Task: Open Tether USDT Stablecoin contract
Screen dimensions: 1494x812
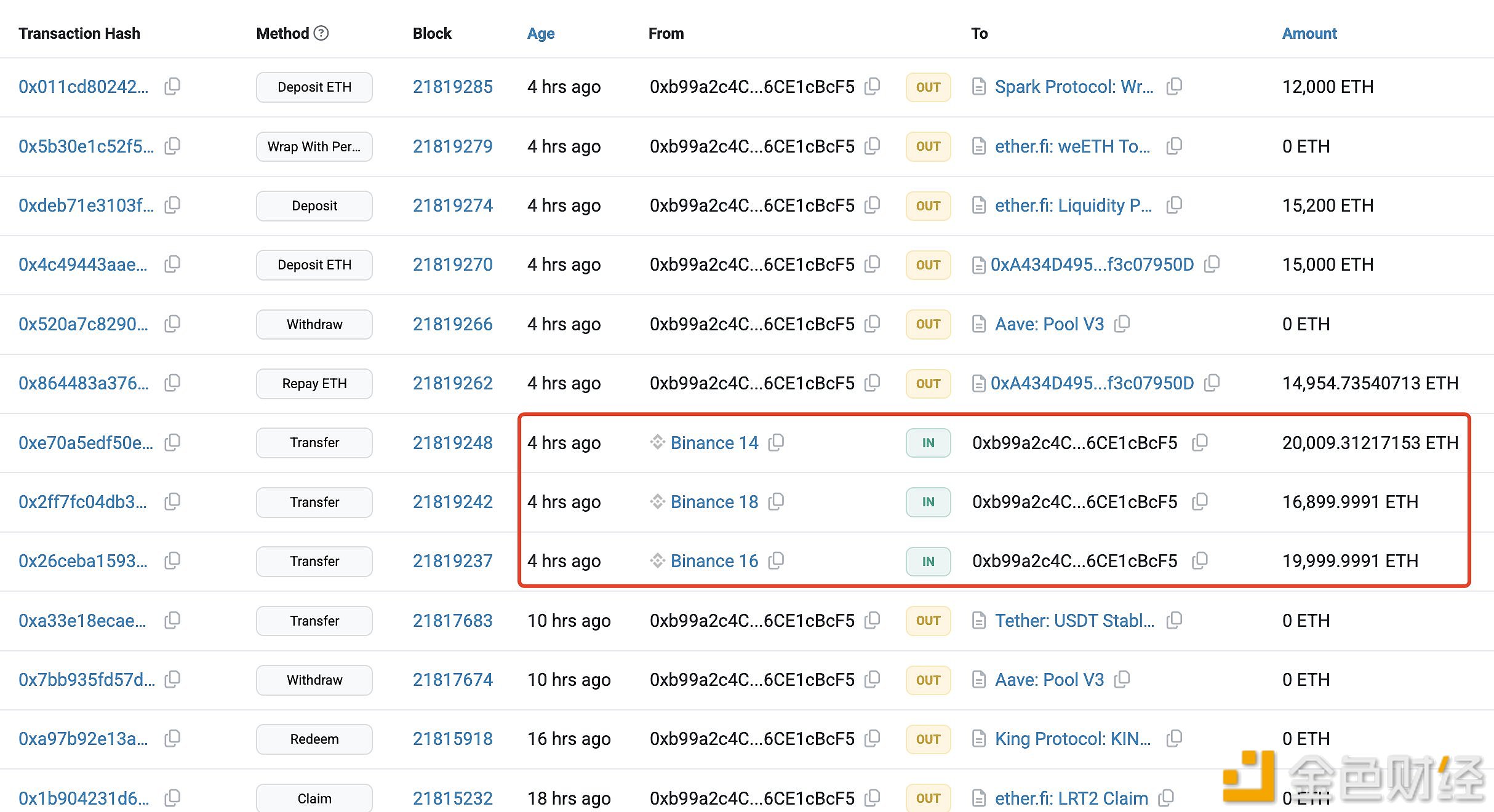Action: 1075,621
